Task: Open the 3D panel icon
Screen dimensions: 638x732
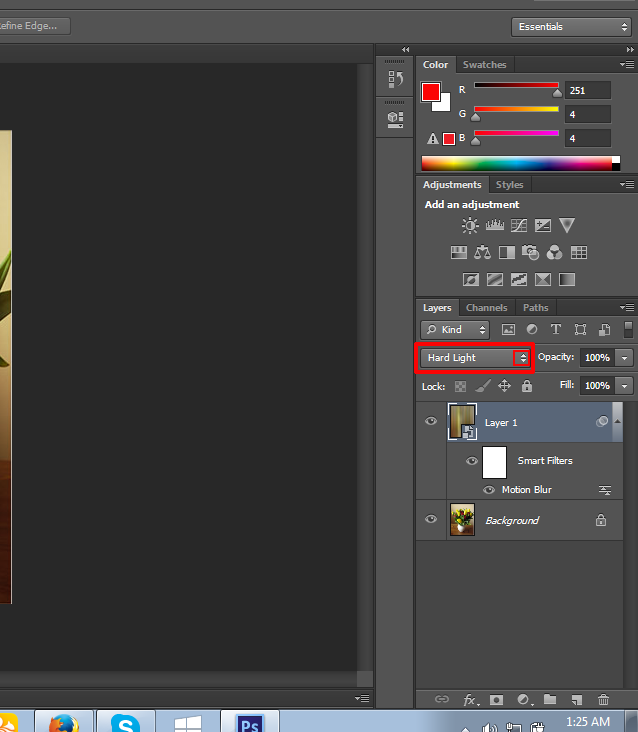Action: click(x=395, y=120)
